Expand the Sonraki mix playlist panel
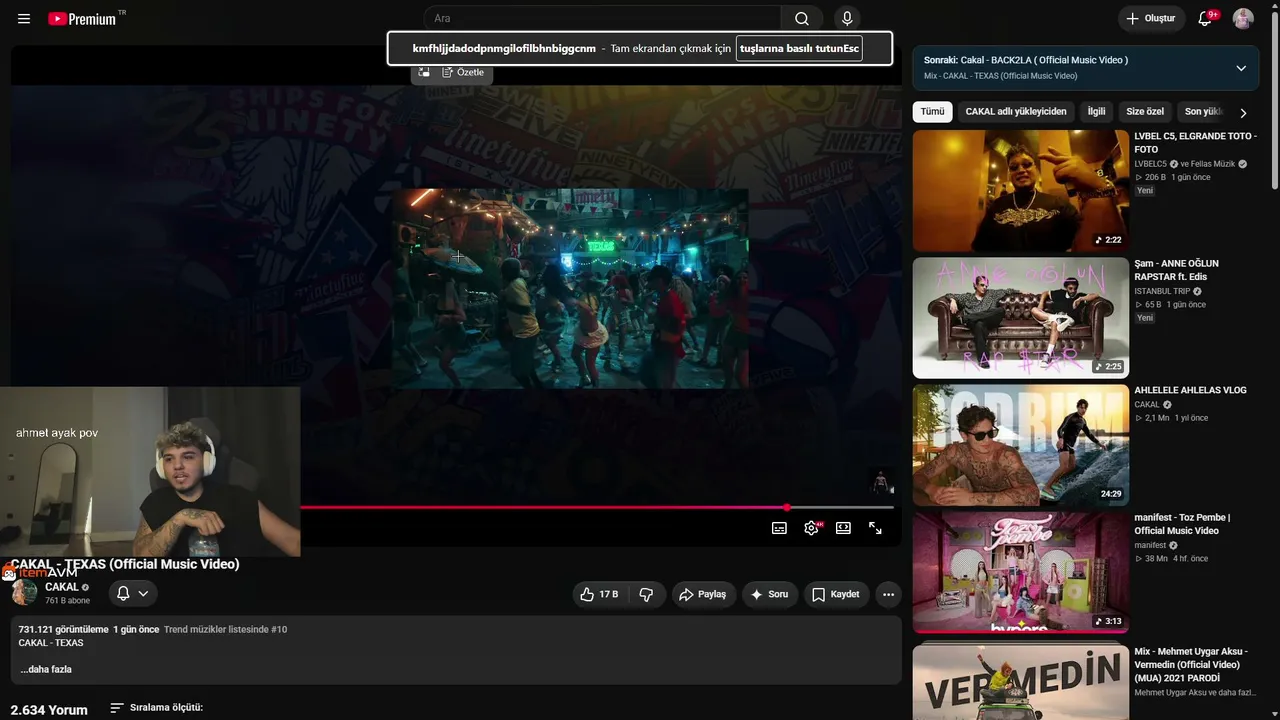 1241,68
